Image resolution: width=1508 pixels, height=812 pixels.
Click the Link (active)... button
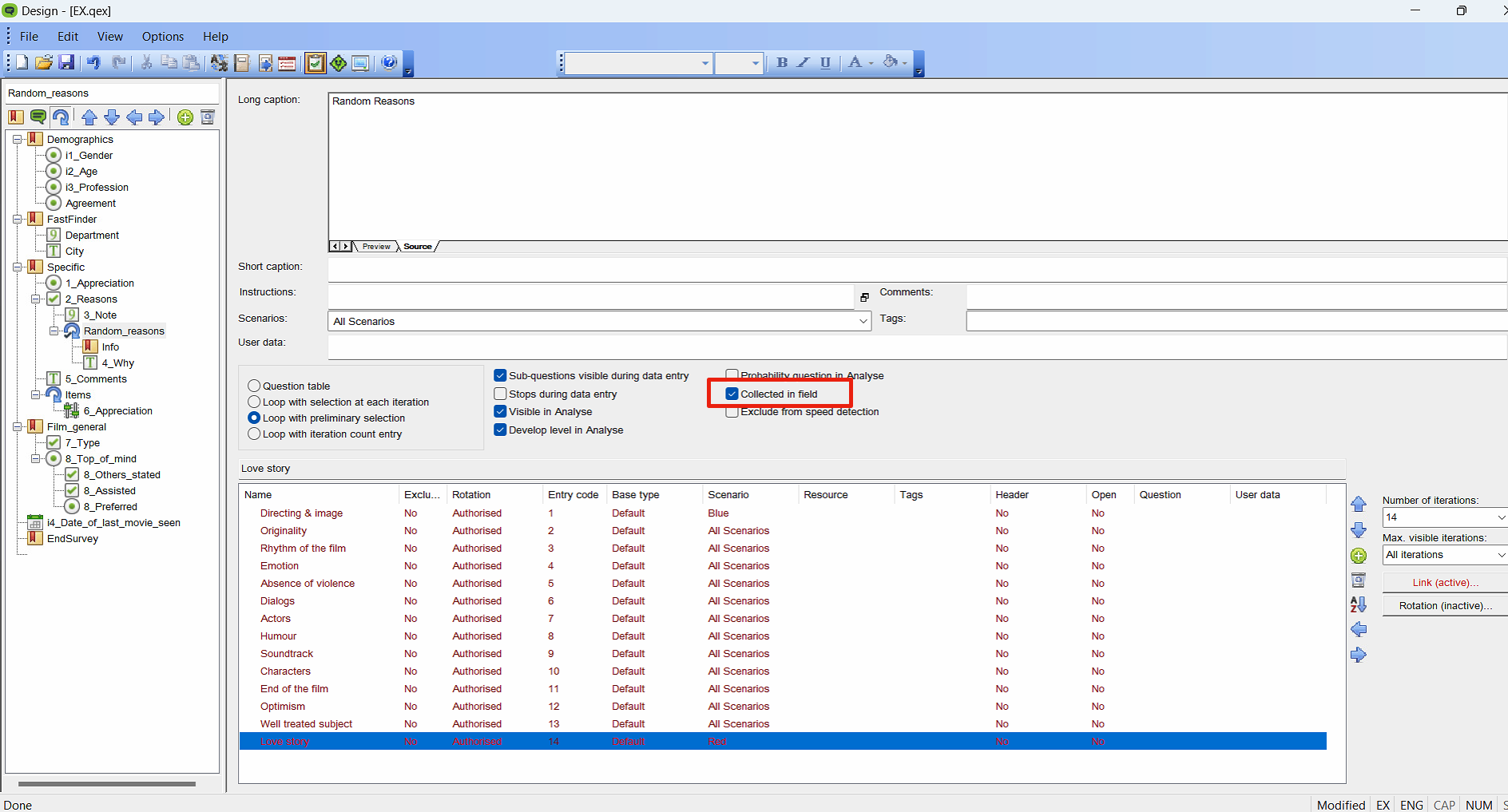click(1445, 583)
